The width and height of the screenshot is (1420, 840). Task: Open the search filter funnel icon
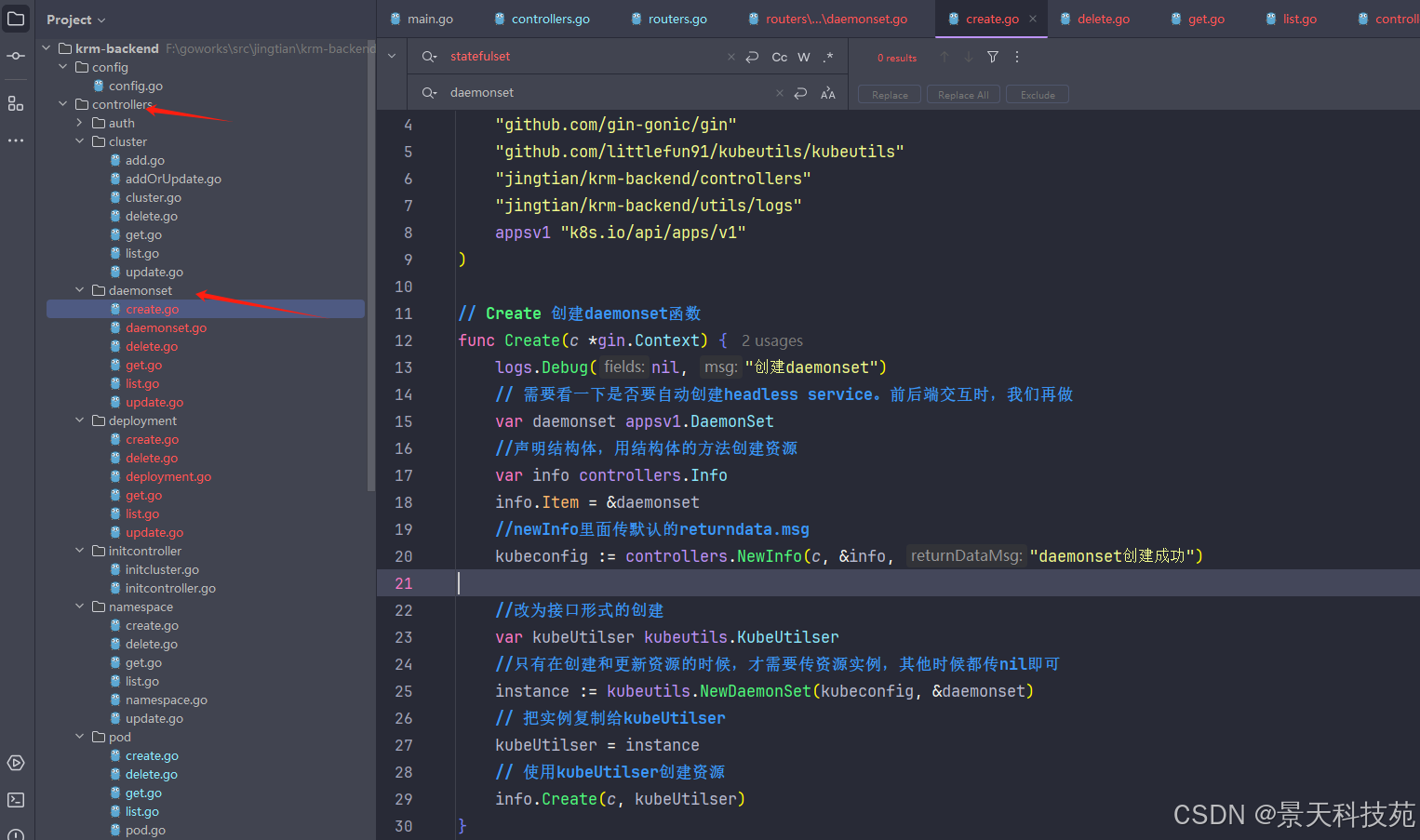point(993,57)
